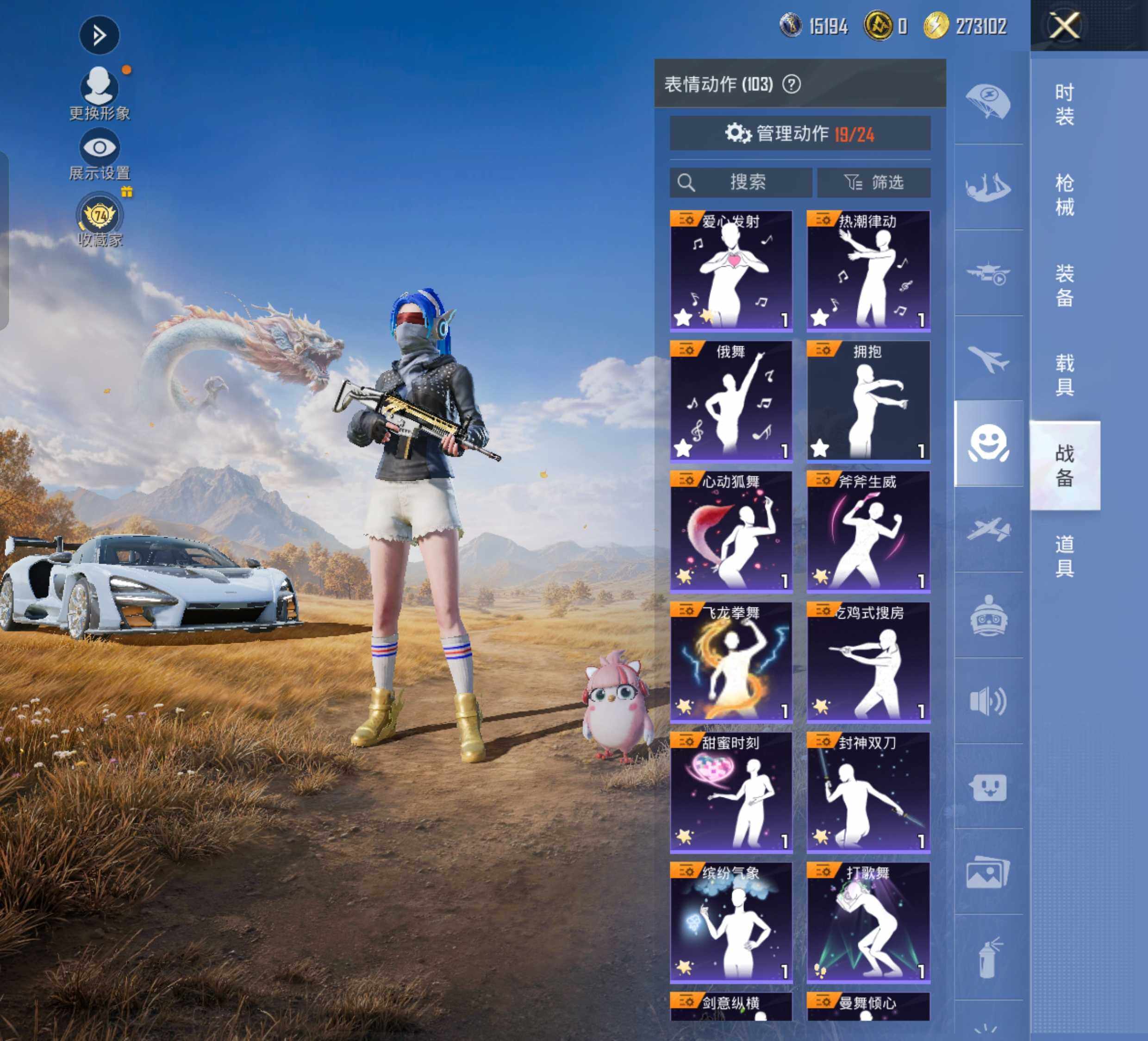
Task: Switch to the 时装 tab
Action: click(x=1064, y=104)
